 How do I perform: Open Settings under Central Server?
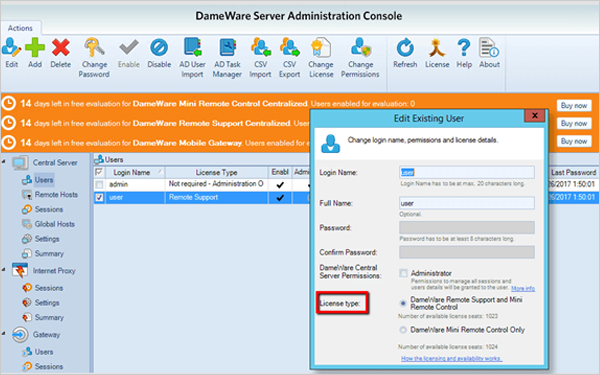pyautogui.click(x=41, y=239)
